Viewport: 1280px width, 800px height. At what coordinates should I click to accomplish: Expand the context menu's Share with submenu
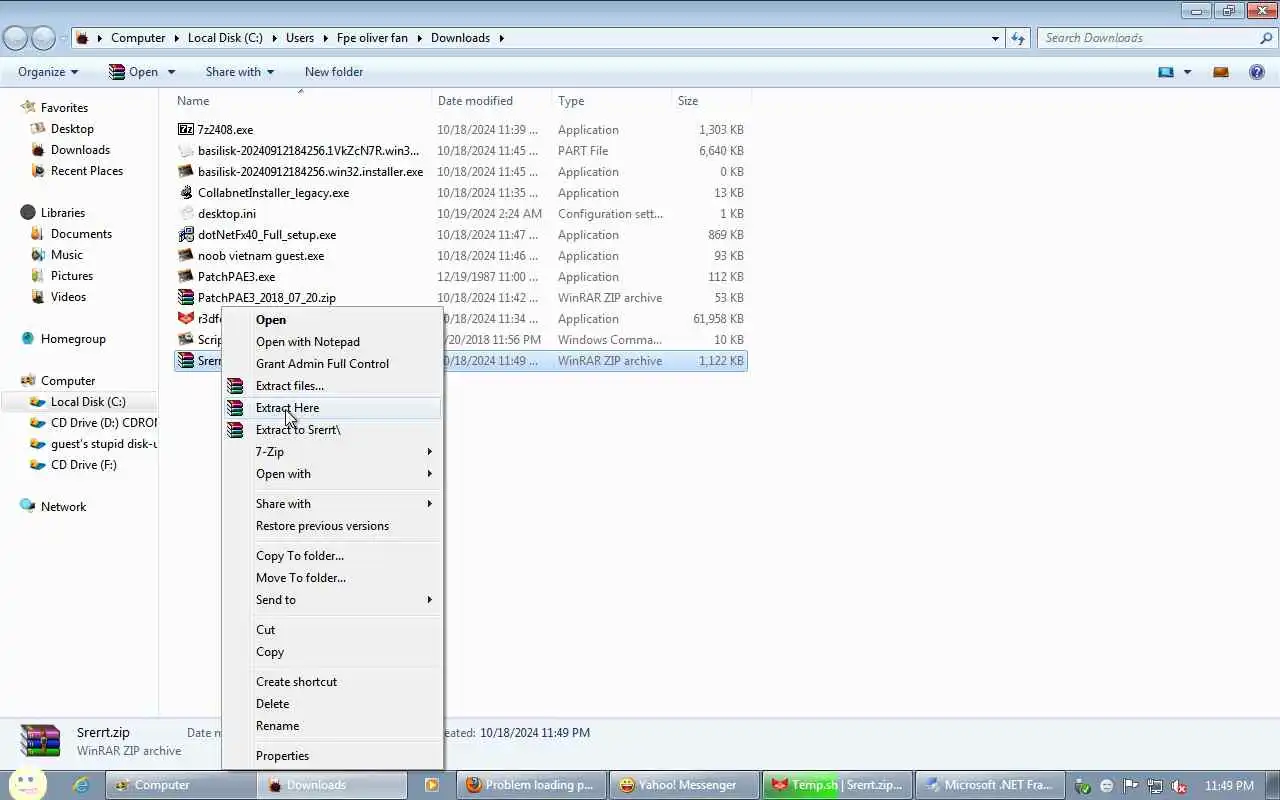coord(333,504)
